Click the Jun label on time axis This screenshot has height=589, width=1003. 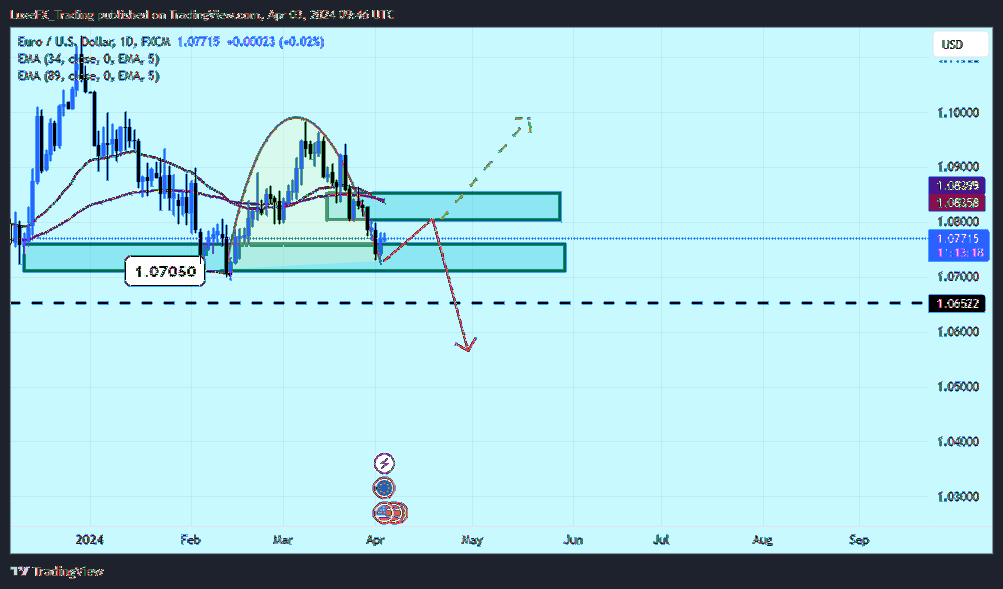(573, 540)
